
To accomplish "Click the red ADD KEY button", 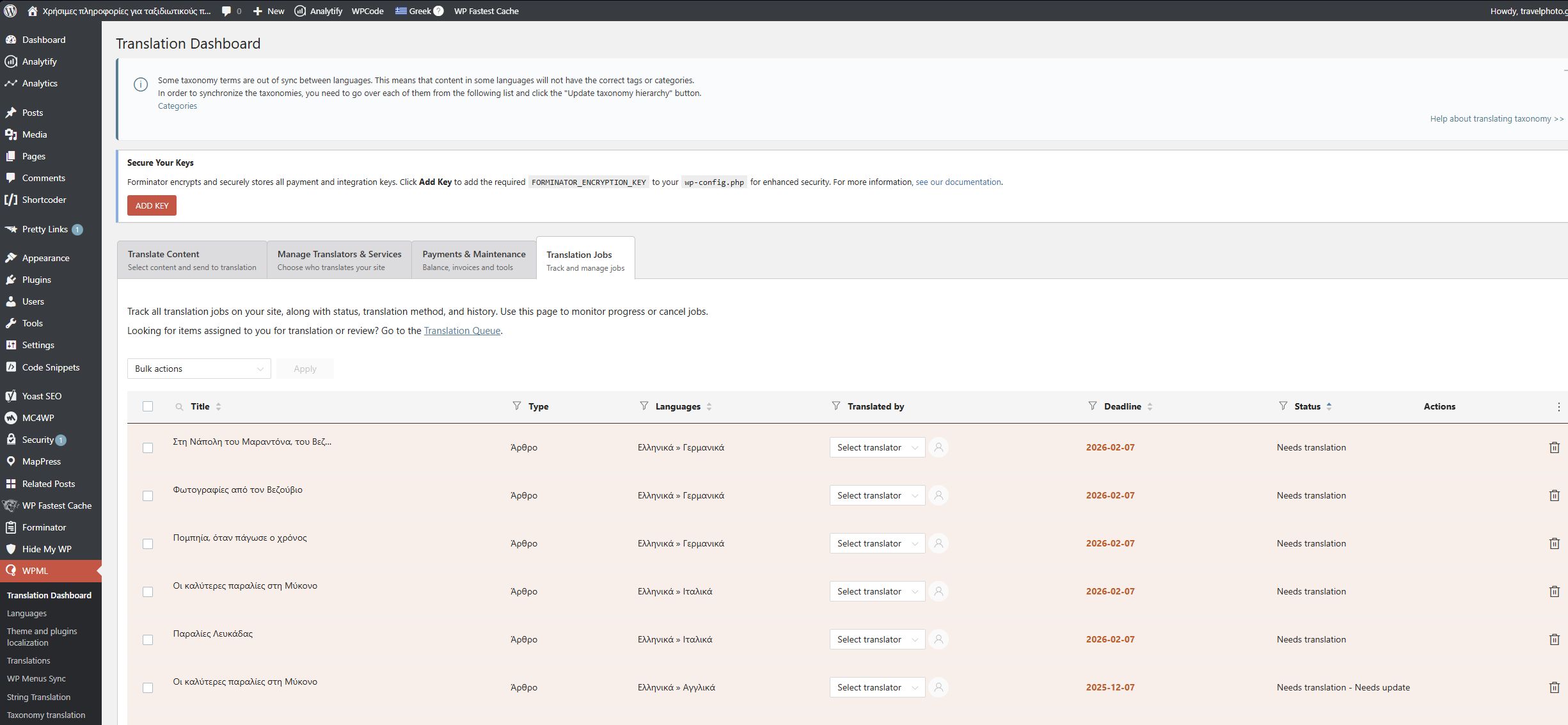I will coord(152,205).
